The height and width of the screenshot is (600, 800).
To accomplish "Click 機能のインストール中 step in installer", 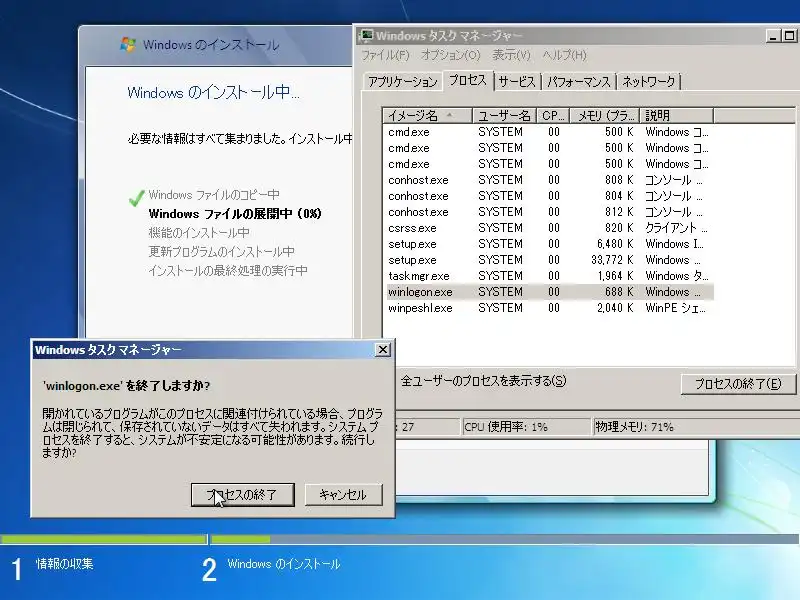I will pos(199,233).
